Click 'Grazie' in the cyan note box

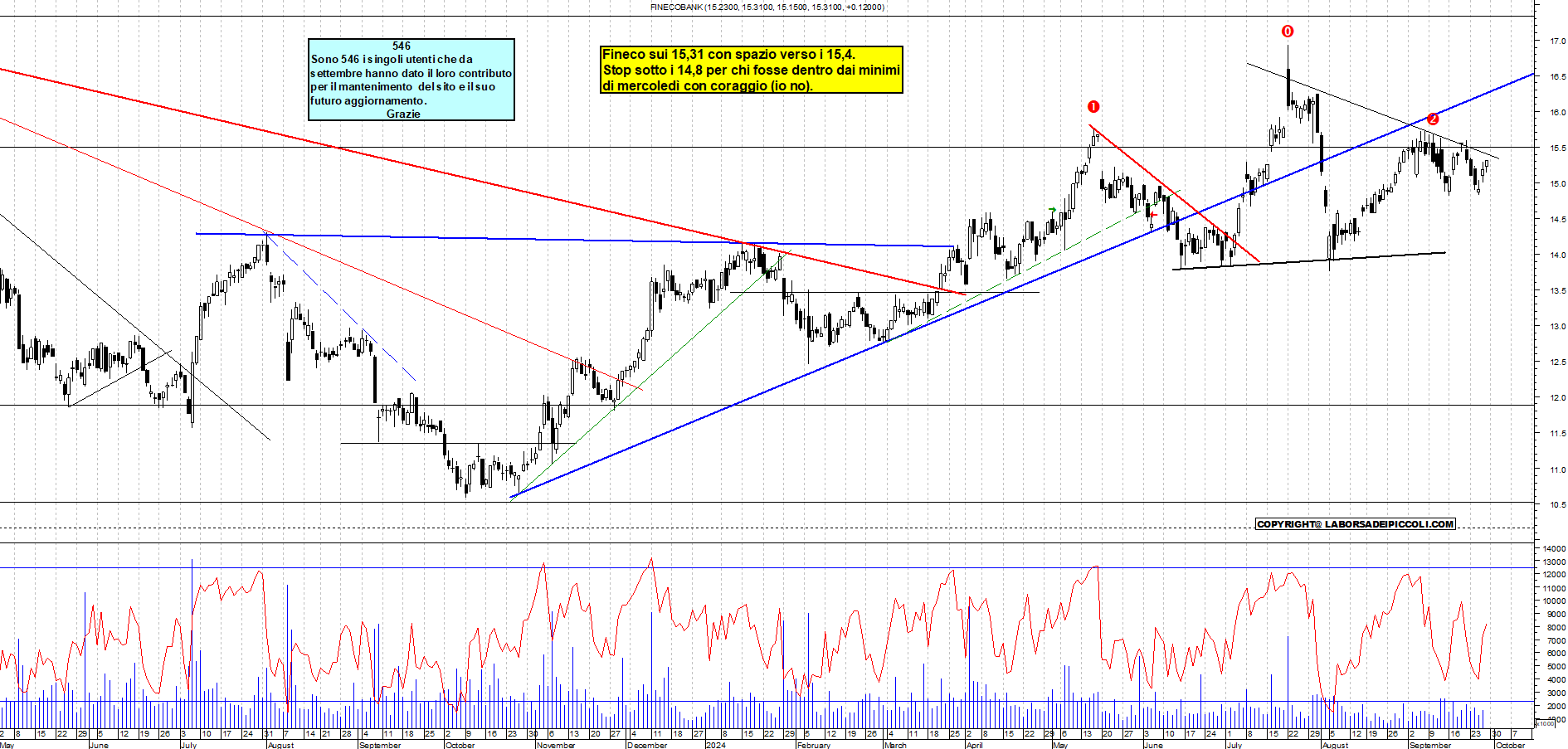[x=403, y=114]
